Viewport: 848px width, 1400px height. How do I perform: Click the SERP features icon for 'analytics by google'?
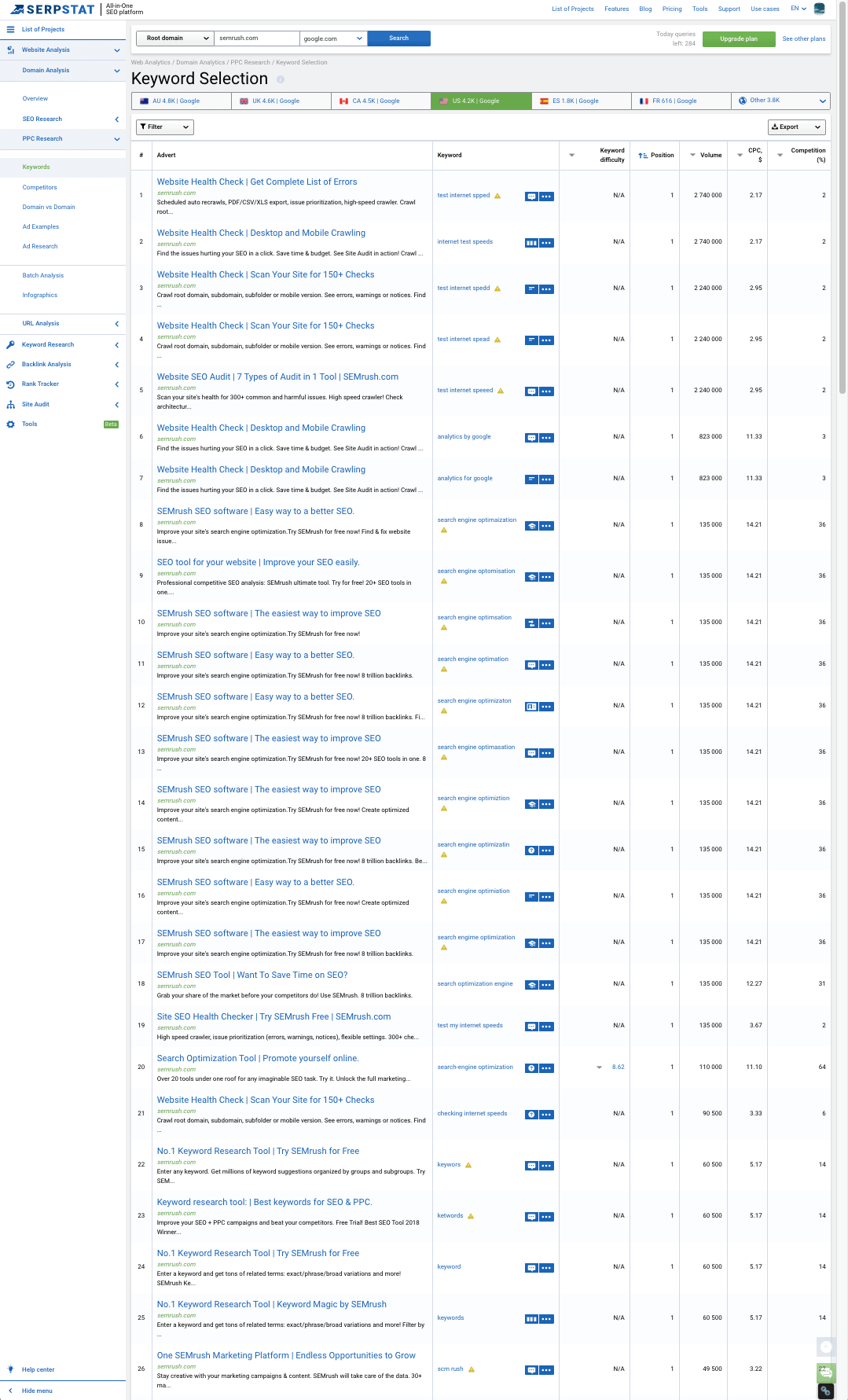pyautogui.click(x=531, y=438)
